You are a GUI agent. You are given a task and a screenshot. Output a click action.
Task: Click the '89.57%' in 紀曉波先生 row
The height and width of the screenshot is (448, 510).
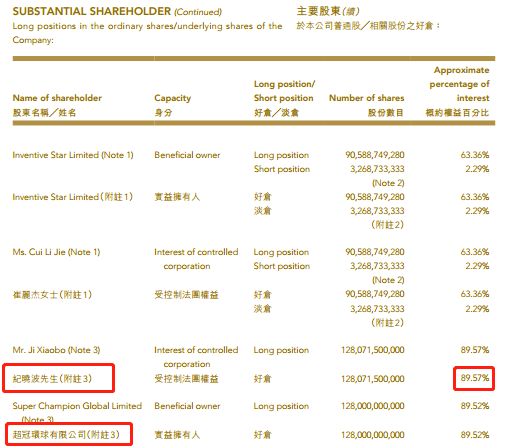475,378
